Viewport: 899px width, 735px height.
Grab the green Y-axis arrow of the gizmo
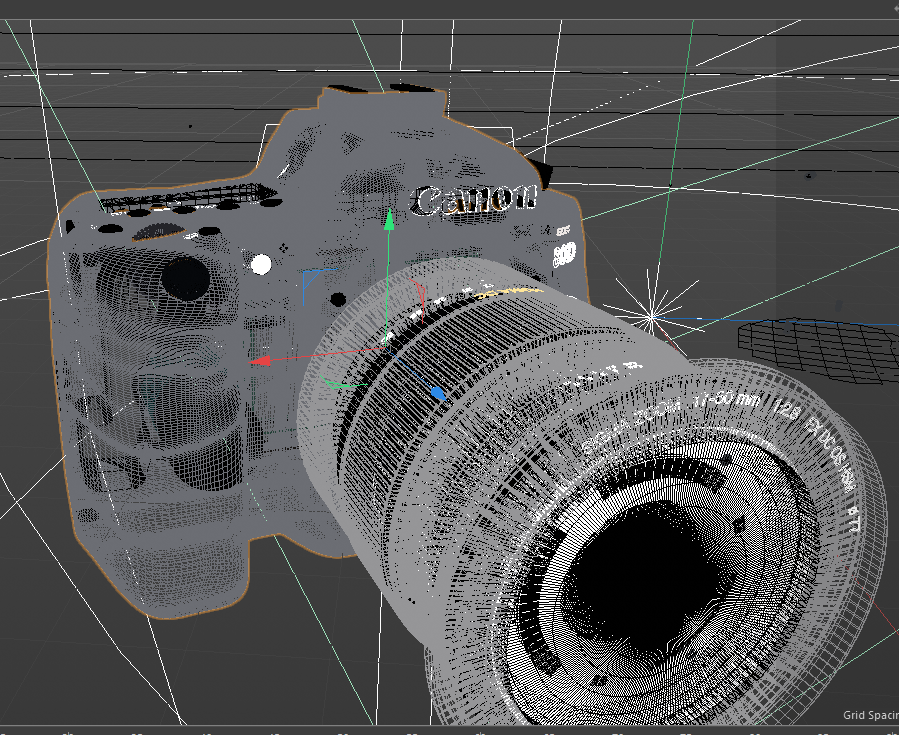pos(389,220)
